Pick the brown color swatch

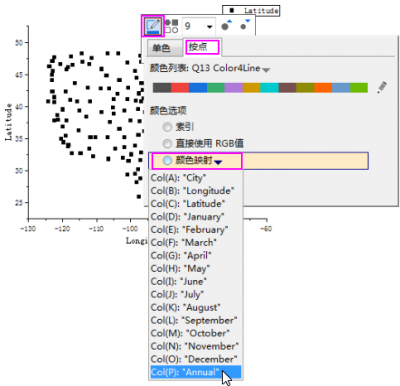tap(287, 88)
